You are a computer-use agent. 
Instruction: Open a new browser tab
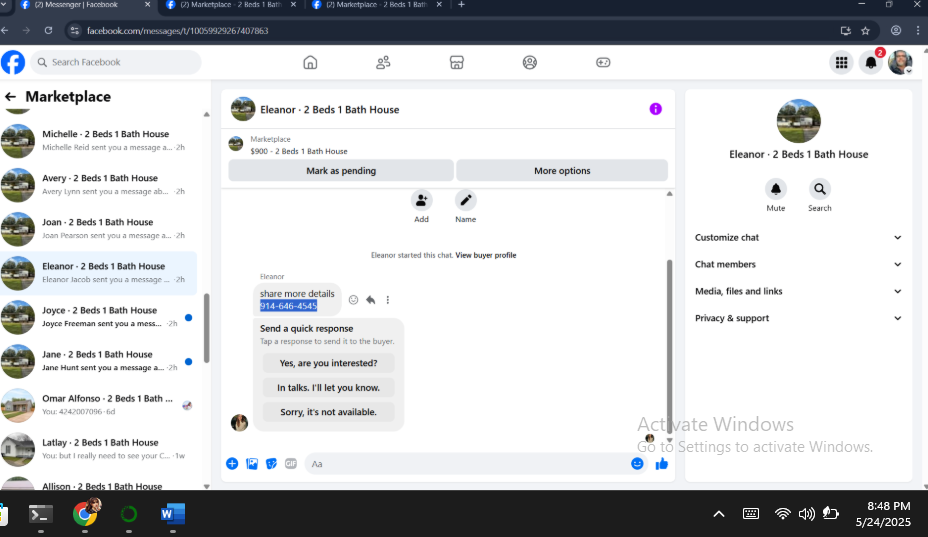click(x=461, y=5)
